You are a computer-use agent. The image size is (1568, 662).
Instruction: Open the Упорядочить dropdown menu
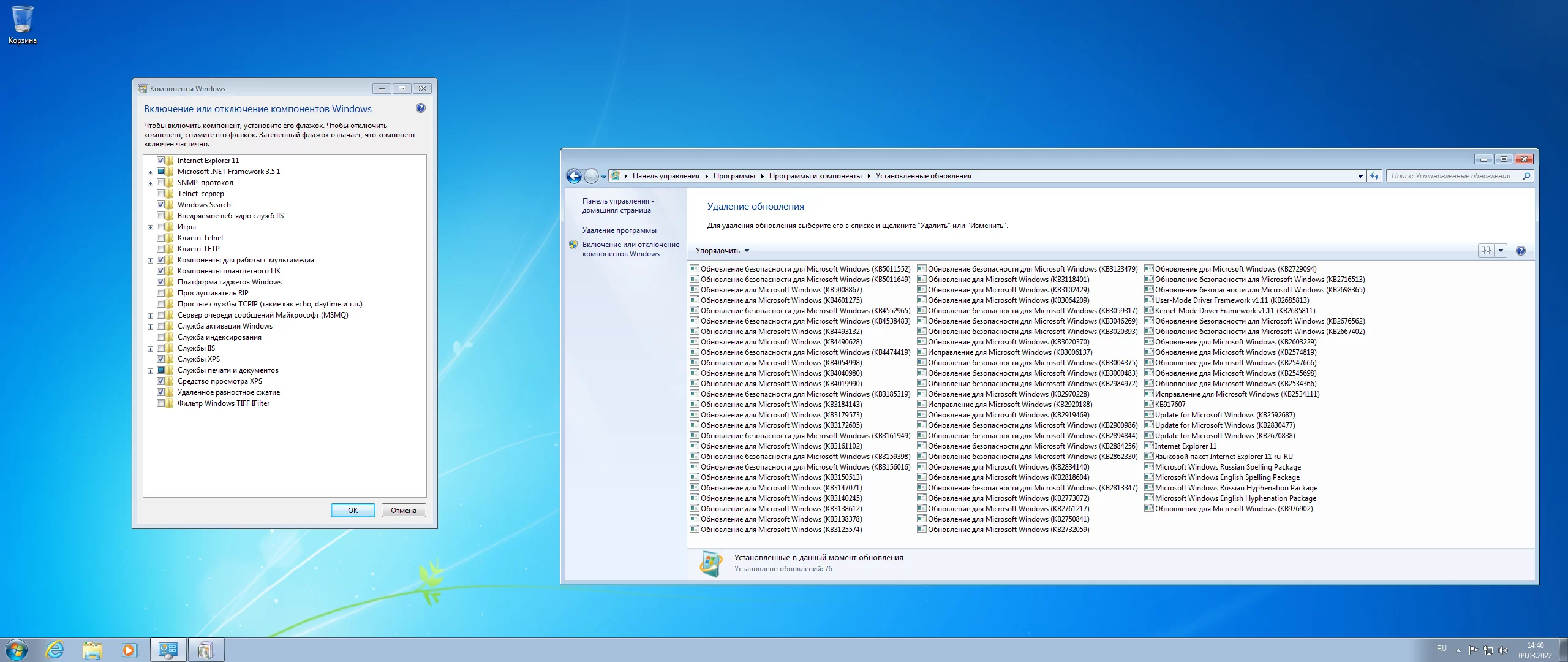click(722, 251)
